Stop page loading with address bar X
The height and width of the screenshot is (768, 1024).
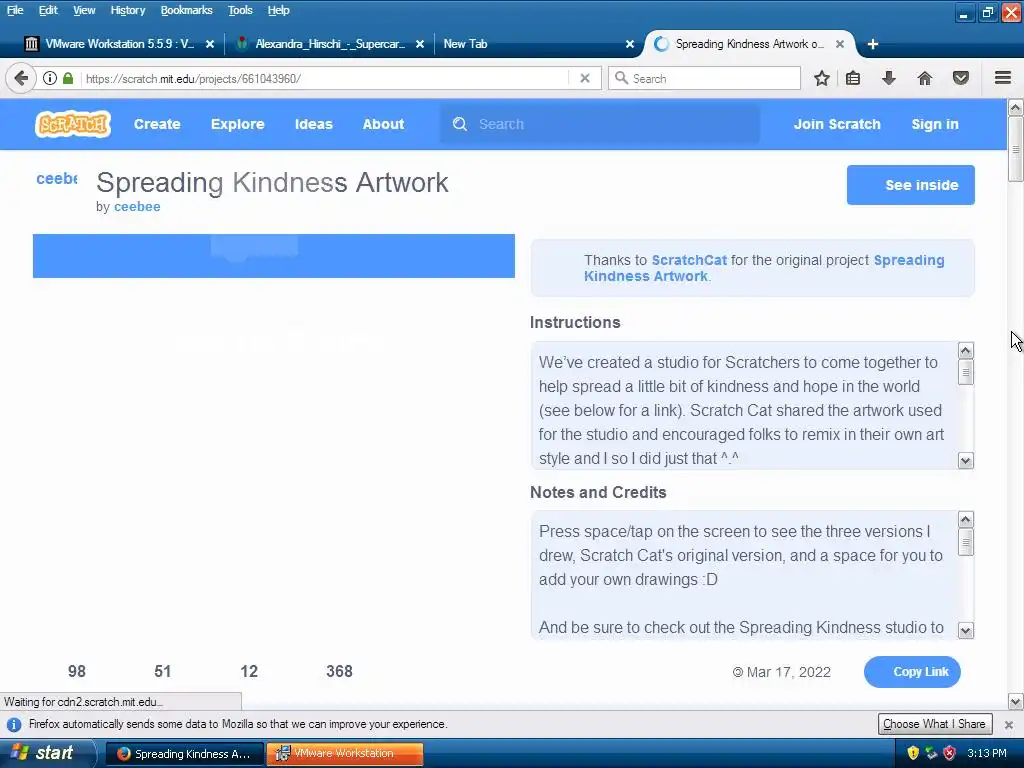(x=585, y=78)
